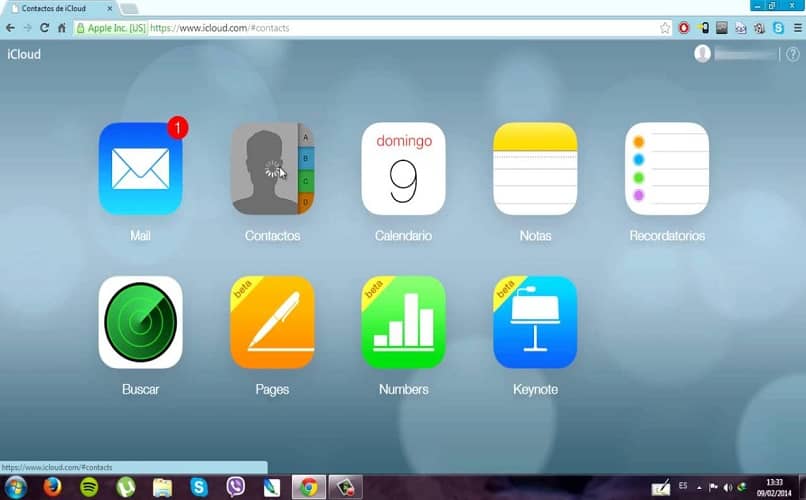Viewport: 806px width, 500px height.
Task: Click the Recordatorios label text
Action: (x=667, y=235)
